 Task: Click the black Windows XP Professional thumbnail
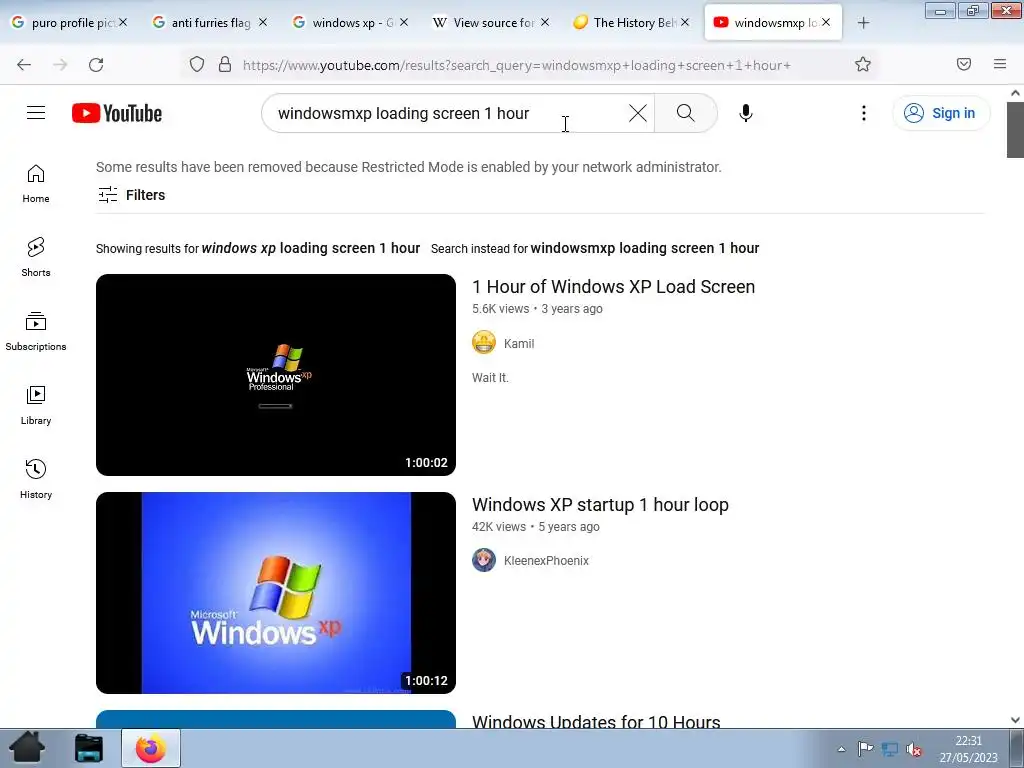[x=276, y=375]
